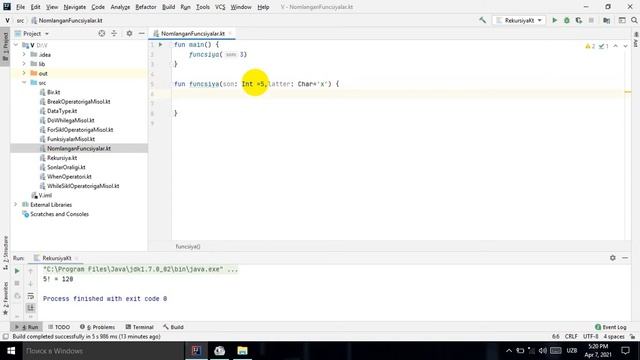
Task: Click the src breadcrumb in navigation bar
Action: point(20,20)
